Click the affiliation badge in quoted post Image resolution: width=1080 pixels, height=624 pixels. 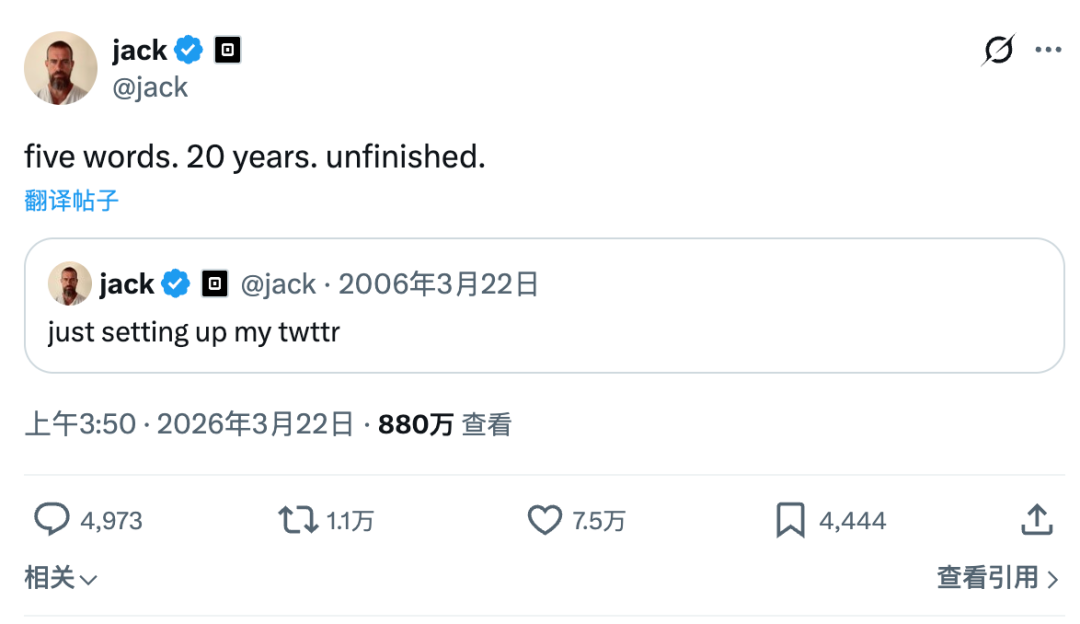pos(214,284)
